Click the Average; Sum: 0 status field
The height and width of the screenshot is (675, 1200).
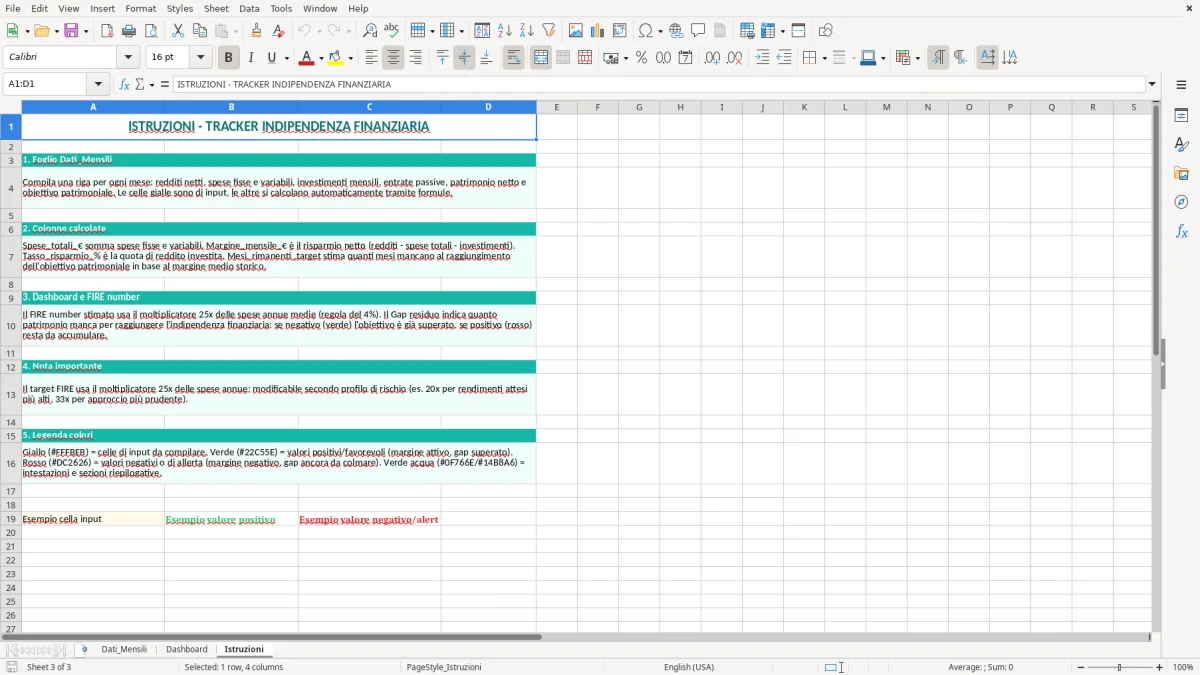980,667
